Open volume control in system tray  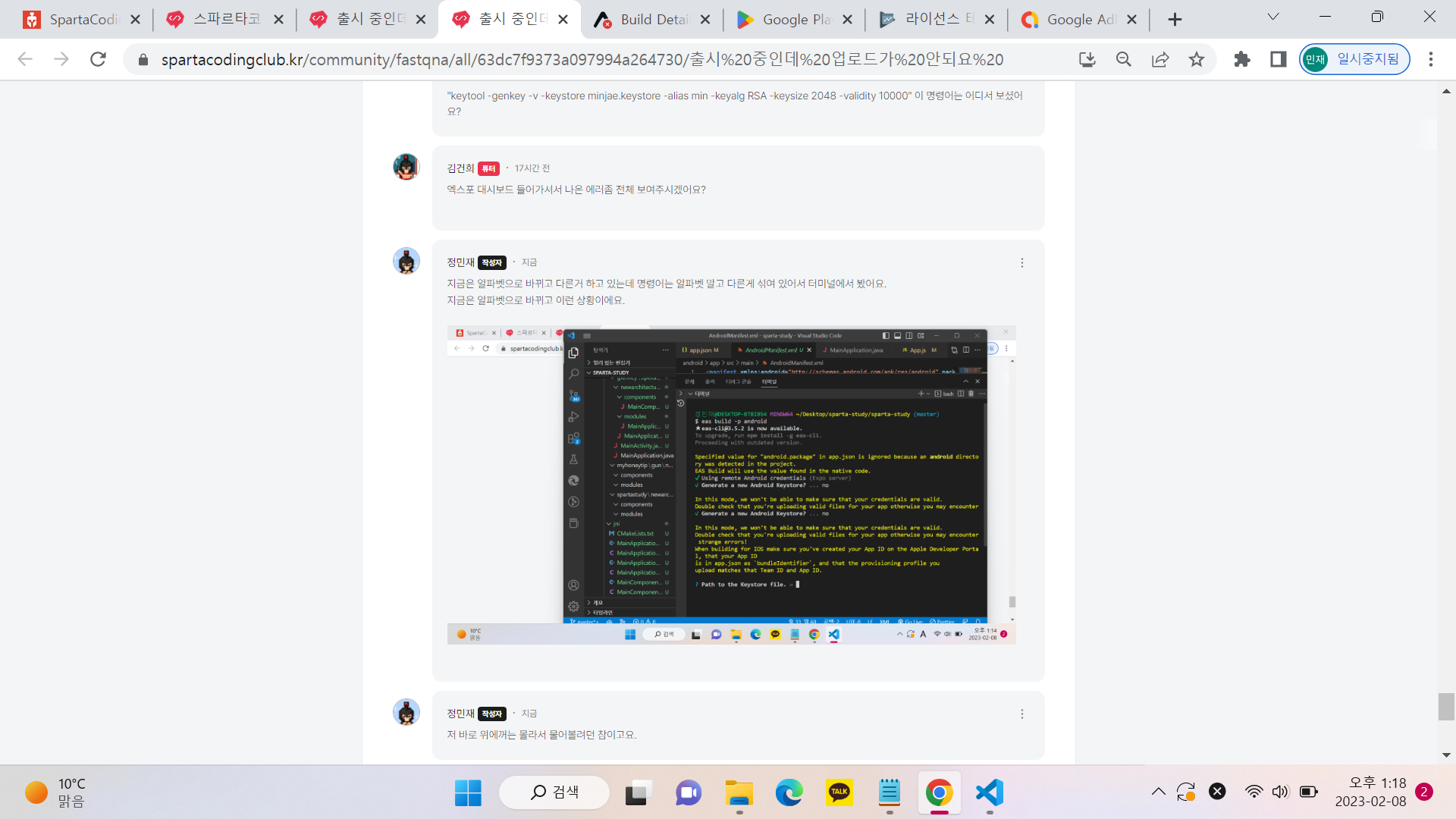pyautogui.click(x=1281, y=792)
